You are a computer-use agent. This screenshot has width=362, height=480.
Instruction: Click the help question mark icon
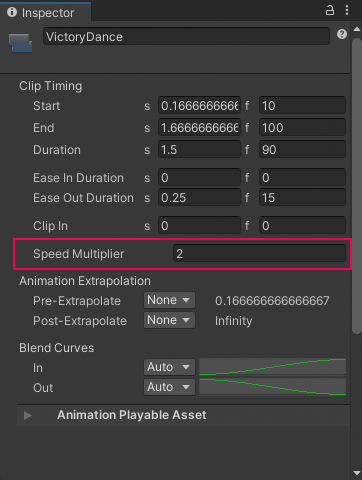point(342,34)
